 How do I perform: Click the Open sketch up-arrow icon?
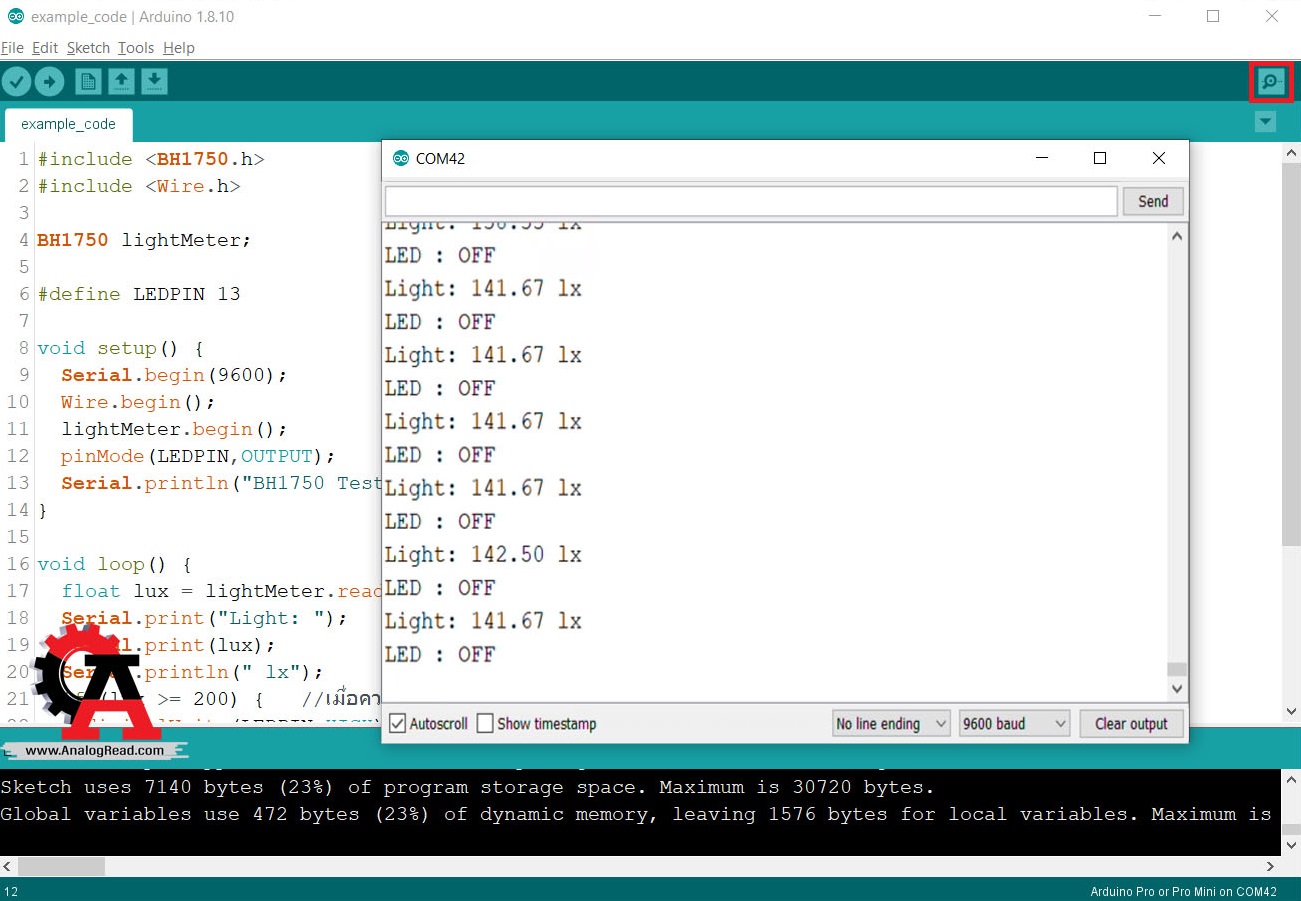coord(121,82)
